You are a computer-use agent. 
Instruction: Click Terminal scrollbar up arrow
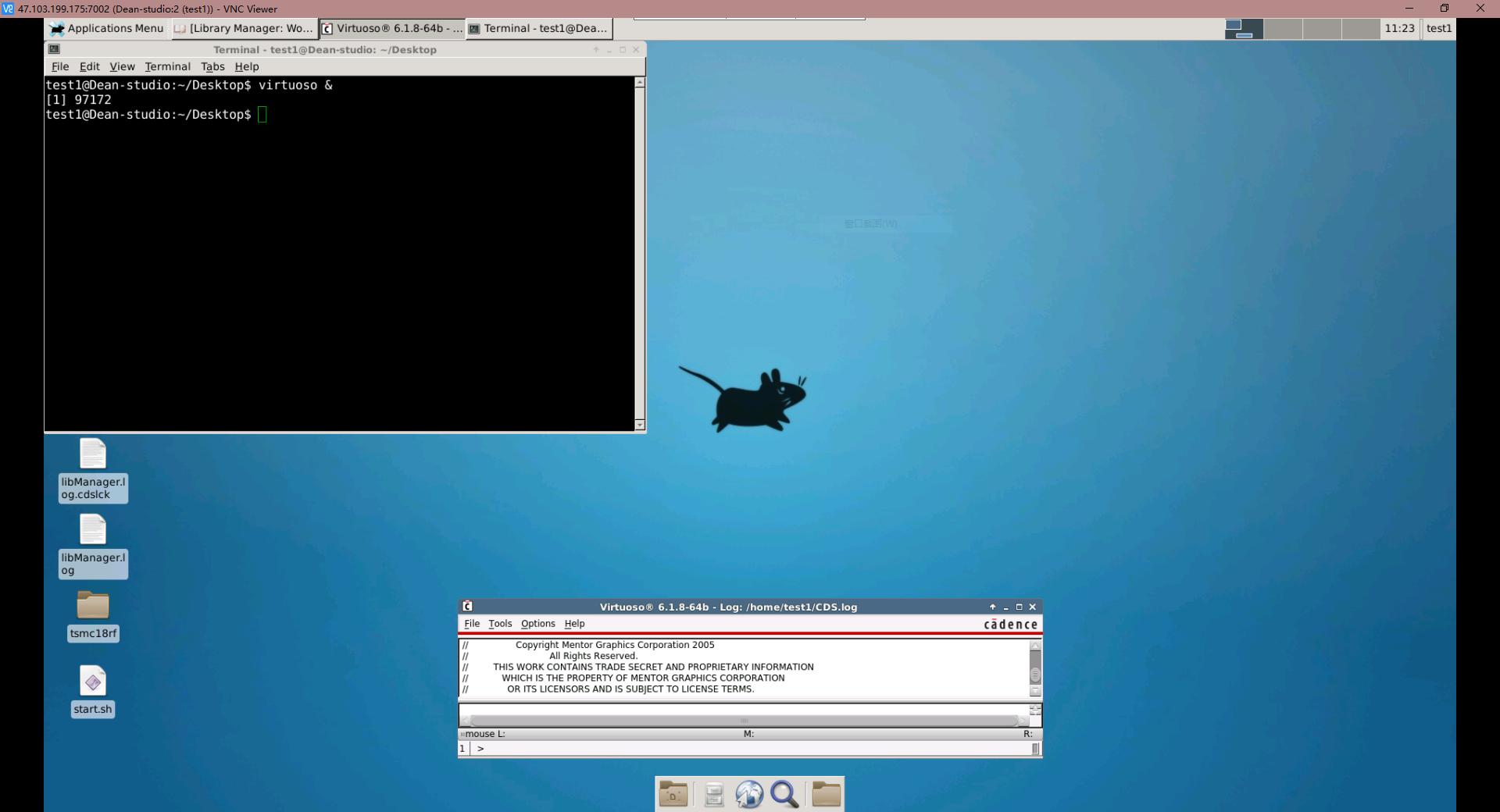coord(640,82)
